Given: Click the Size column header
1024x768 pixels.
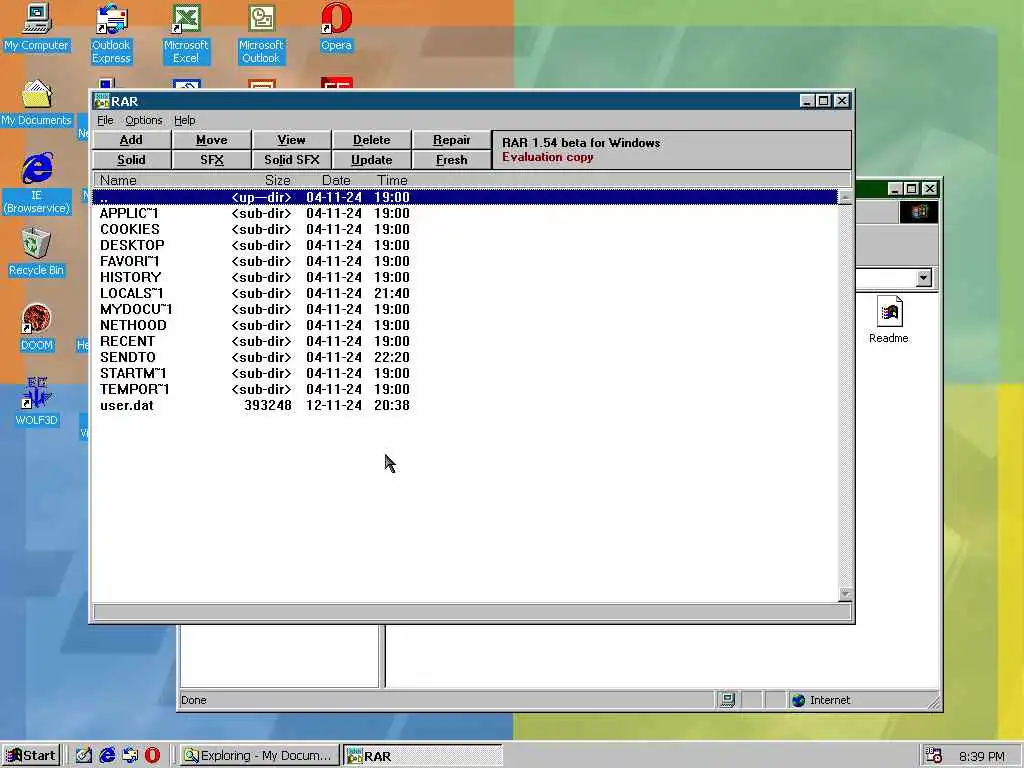Looking at the screenshot, I should point(278,180).
